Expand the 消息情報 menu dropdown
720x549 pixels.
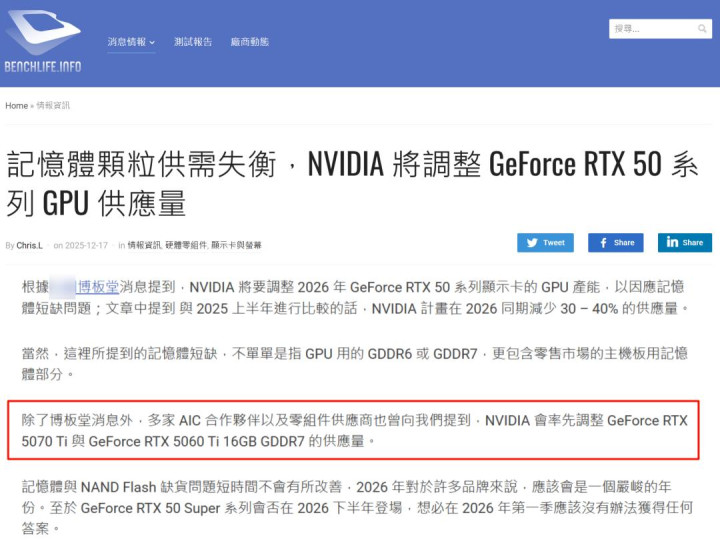pos(131,42)
